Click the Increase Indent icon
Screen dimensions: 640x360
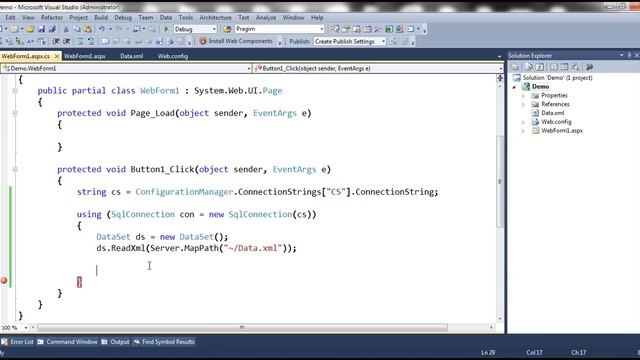coord(67,41)
